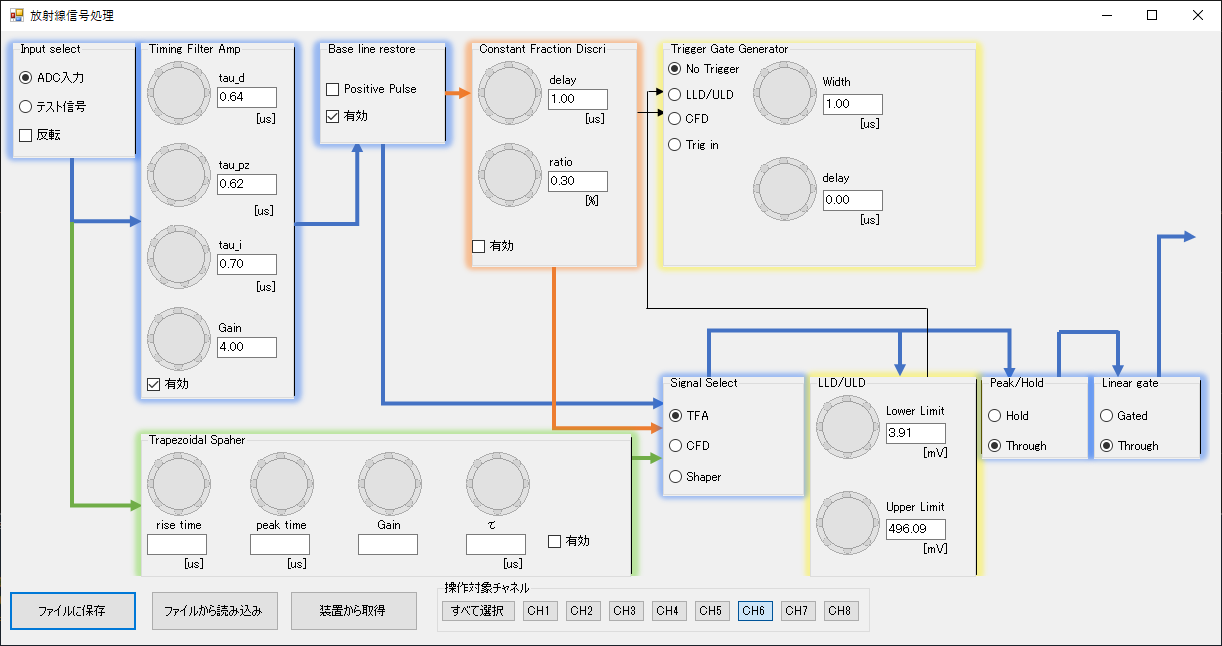Click the Trapezoidal rise time knob
This screenshot has width=1222, height=646.
pos(178,485)
